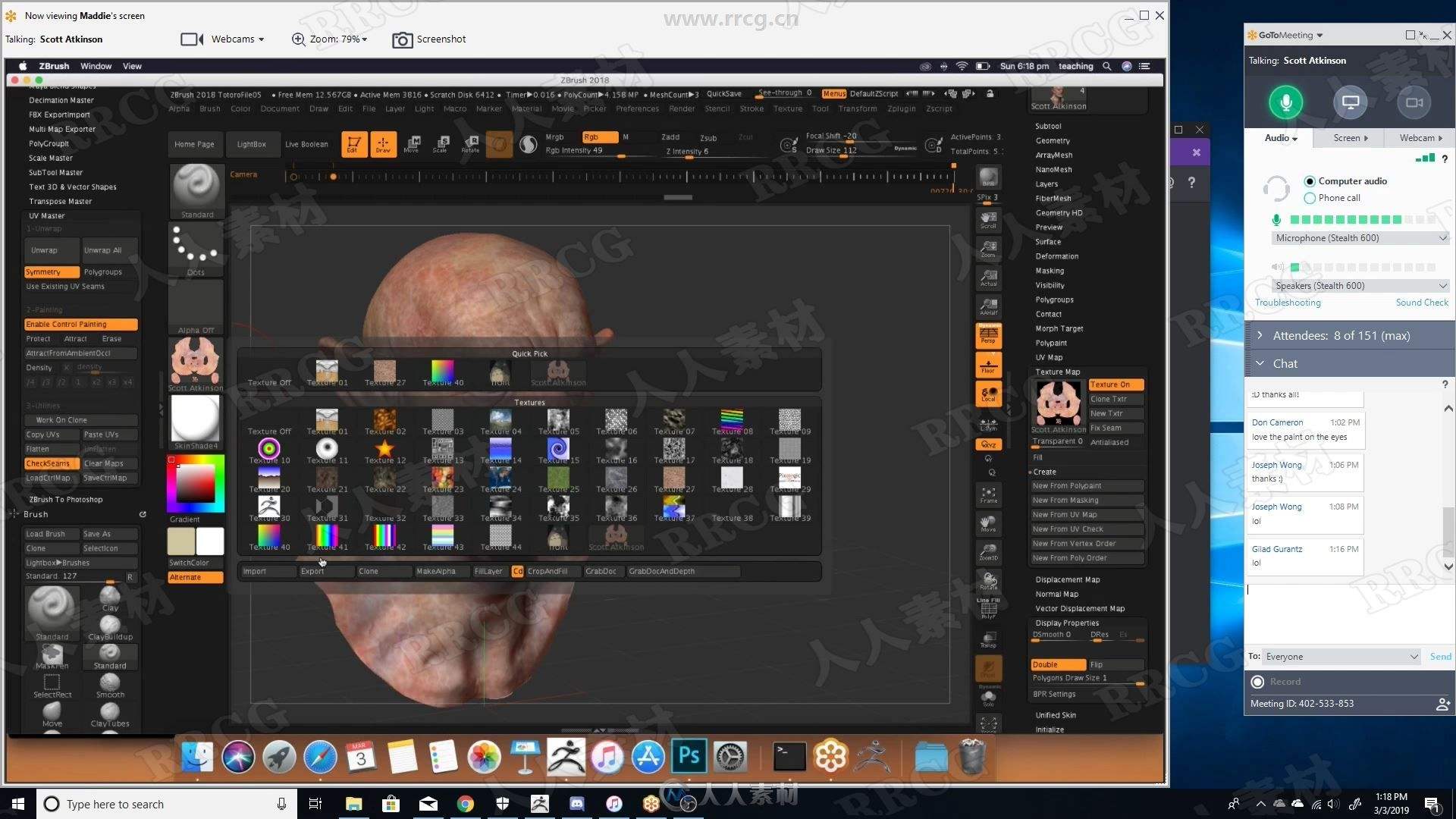Click the Texture Map panel icon
Image resolution: width=1456 pixels, height=819 pixels.
1055,401
